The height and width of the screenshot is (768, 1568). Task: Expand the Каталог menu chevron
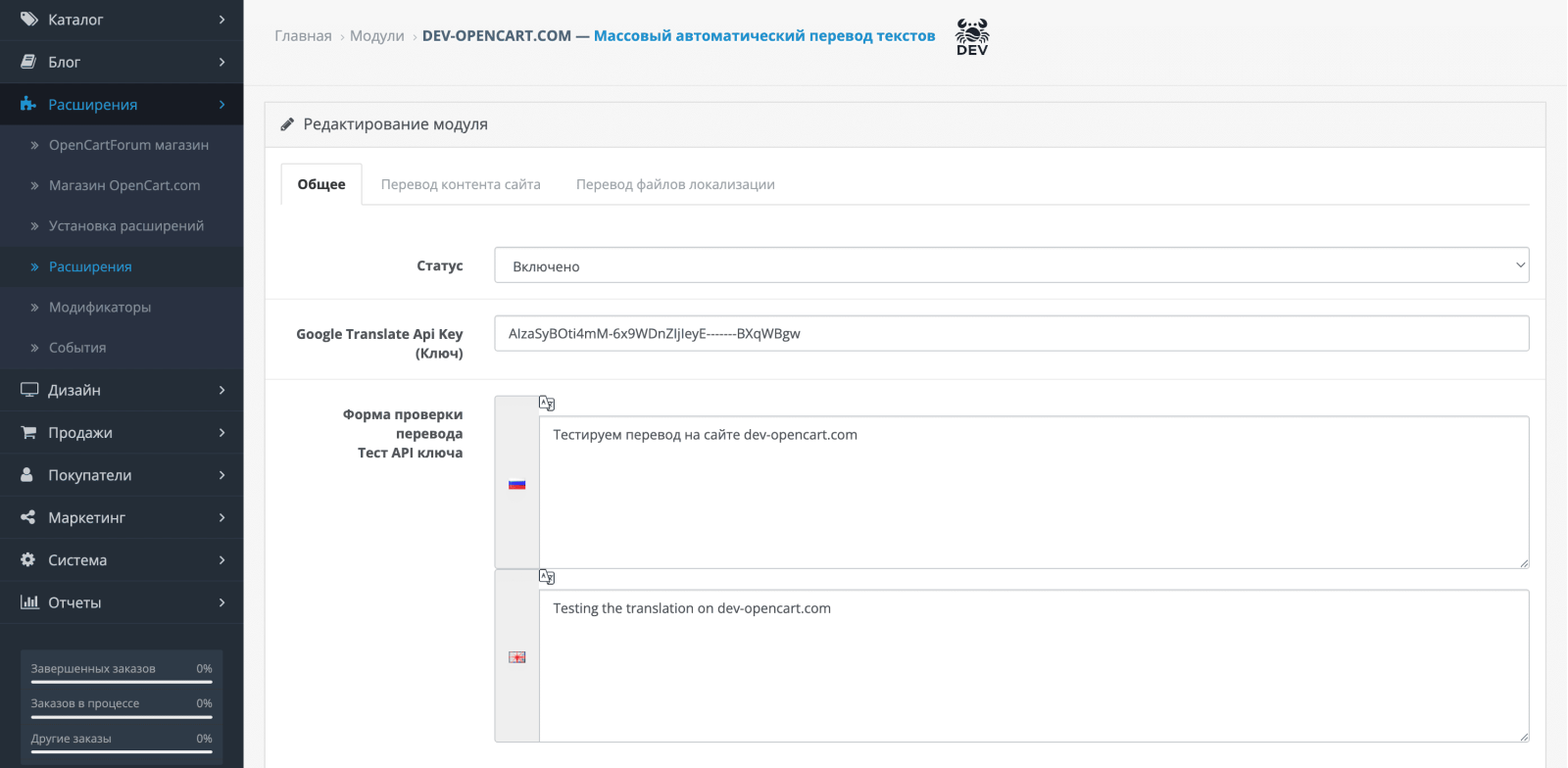point(222,20)
